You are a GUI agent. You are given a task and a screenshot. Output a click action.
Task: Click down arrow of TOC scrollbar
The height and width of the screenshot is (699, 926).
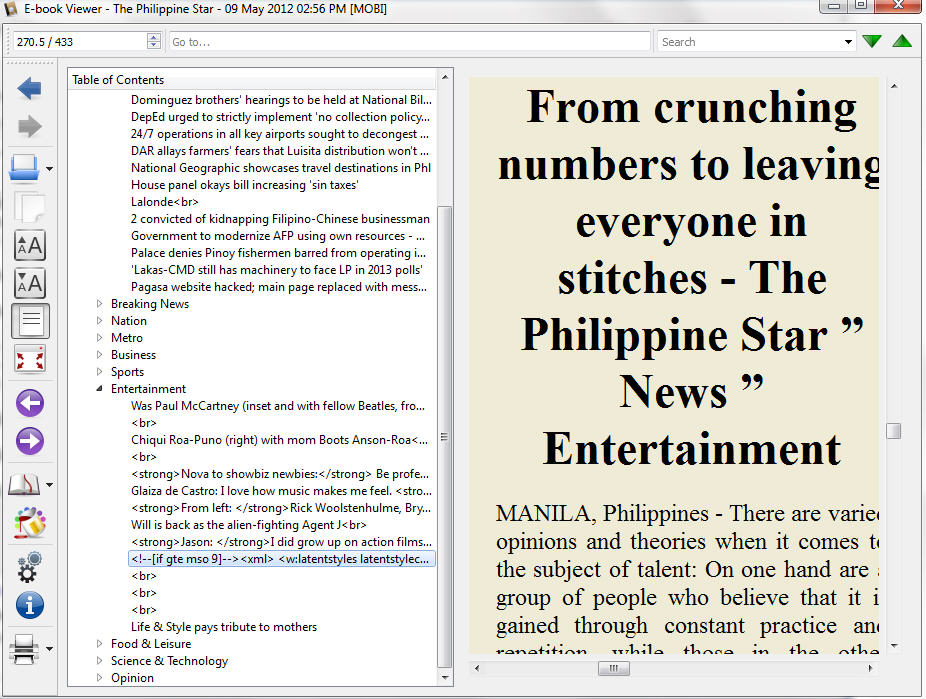pos(445,678)
